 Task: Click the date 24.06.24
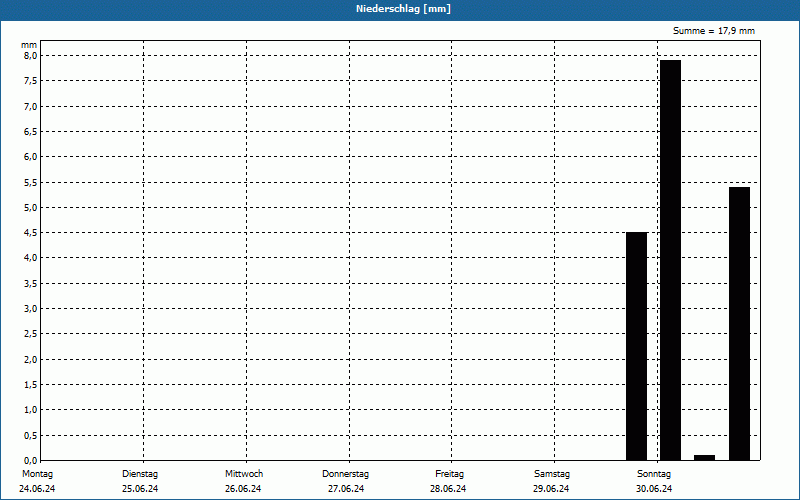tap(37, 488)
